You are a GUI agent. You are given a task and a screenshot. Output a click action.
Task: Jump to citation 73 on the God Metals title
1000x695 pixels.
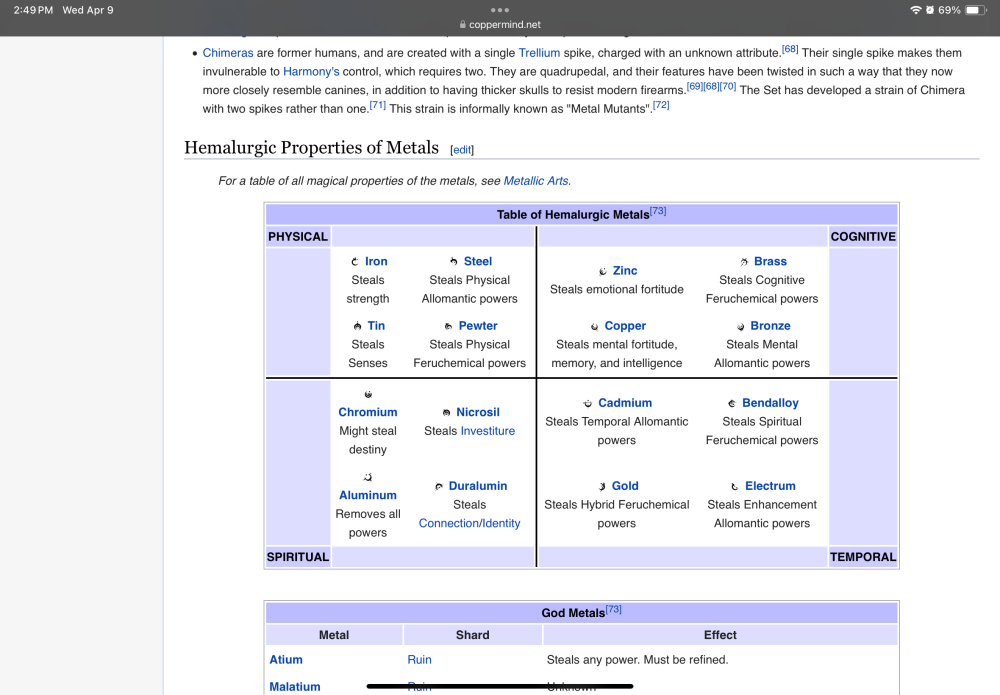coord(614,609)
